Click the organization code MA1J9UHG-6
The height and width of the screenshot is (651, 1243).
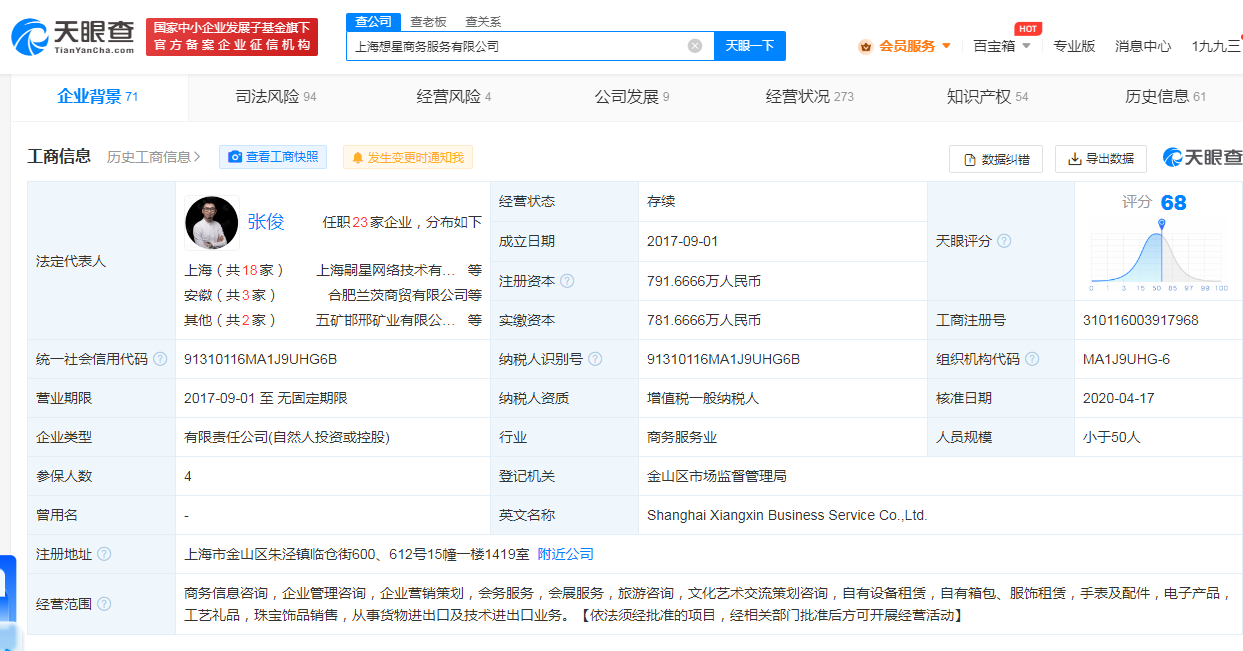(x=1126, y=359)
